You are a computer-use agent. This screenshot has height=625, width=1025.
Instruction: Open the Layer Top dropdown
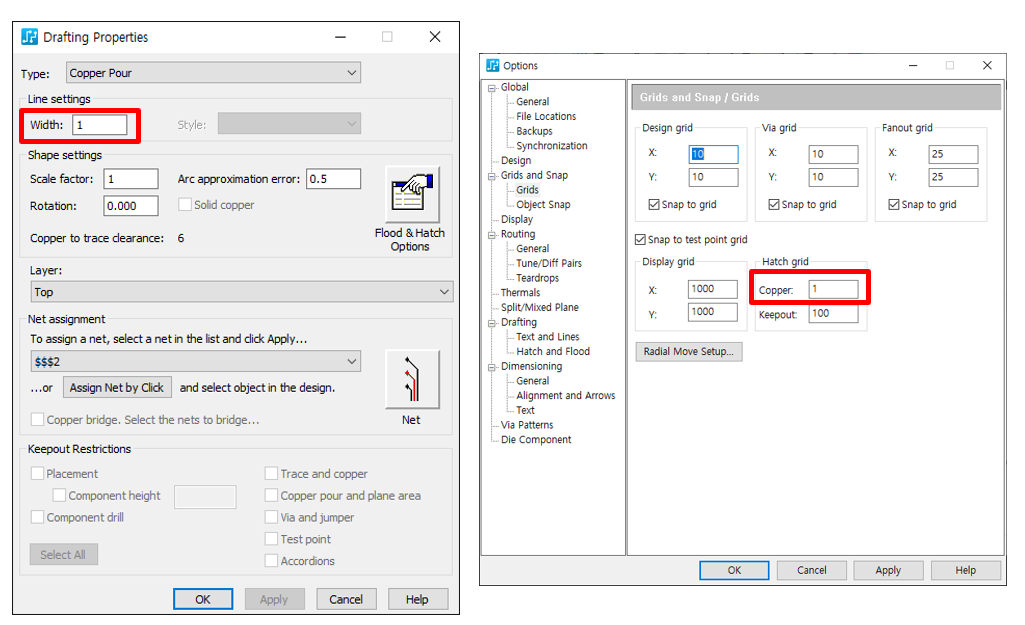(x=242, y=292)
